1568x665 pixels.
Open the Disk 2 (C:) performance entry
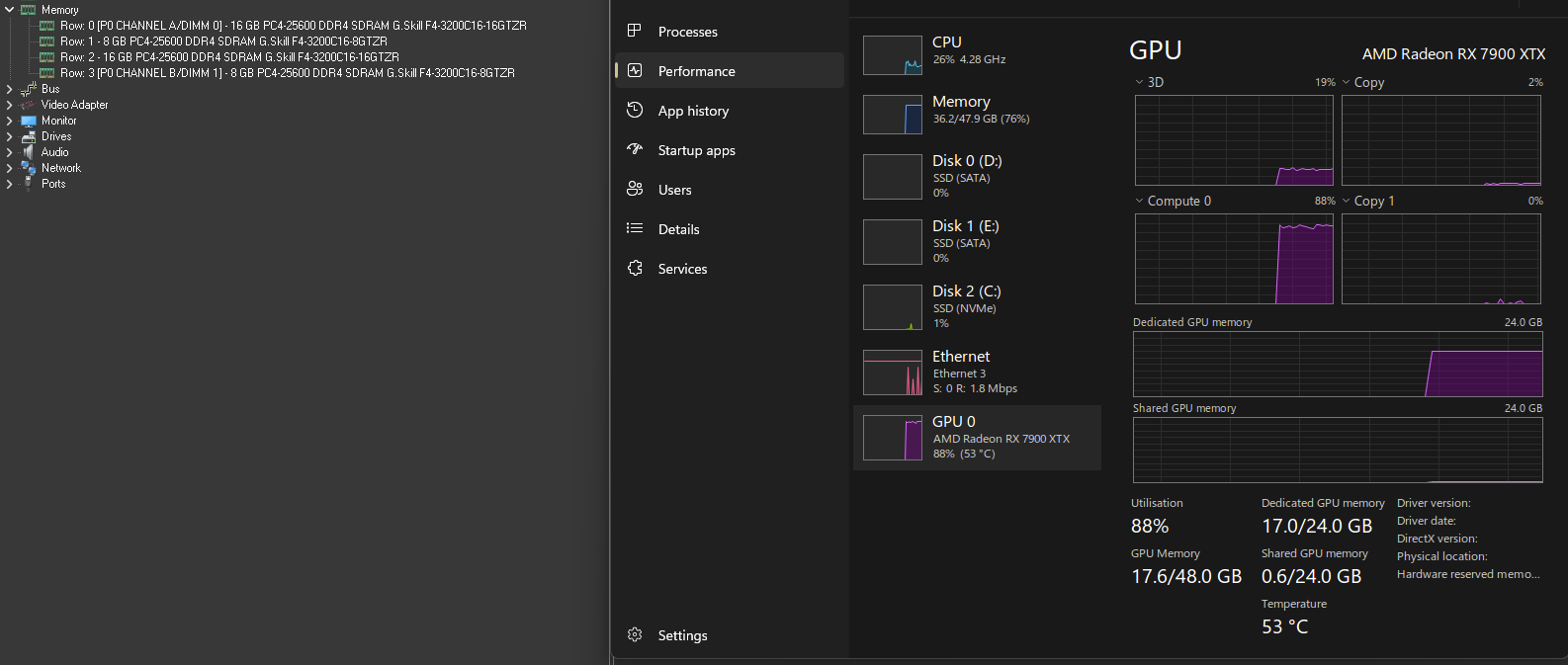[x=977, y=307]
